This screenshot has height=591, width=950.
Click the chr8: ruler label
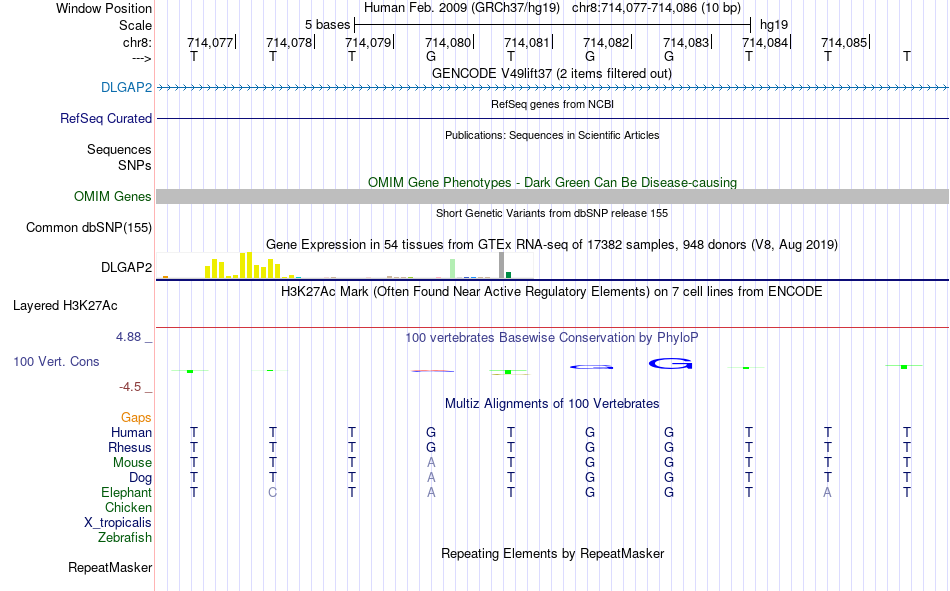click(137, 42)
